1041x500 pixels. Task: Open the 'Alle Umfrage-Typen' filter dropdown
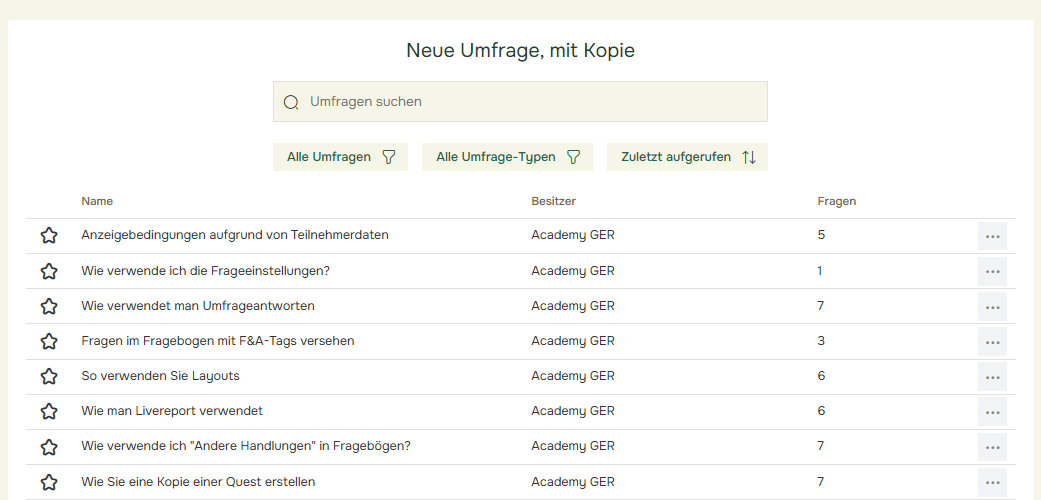[507, 157]
